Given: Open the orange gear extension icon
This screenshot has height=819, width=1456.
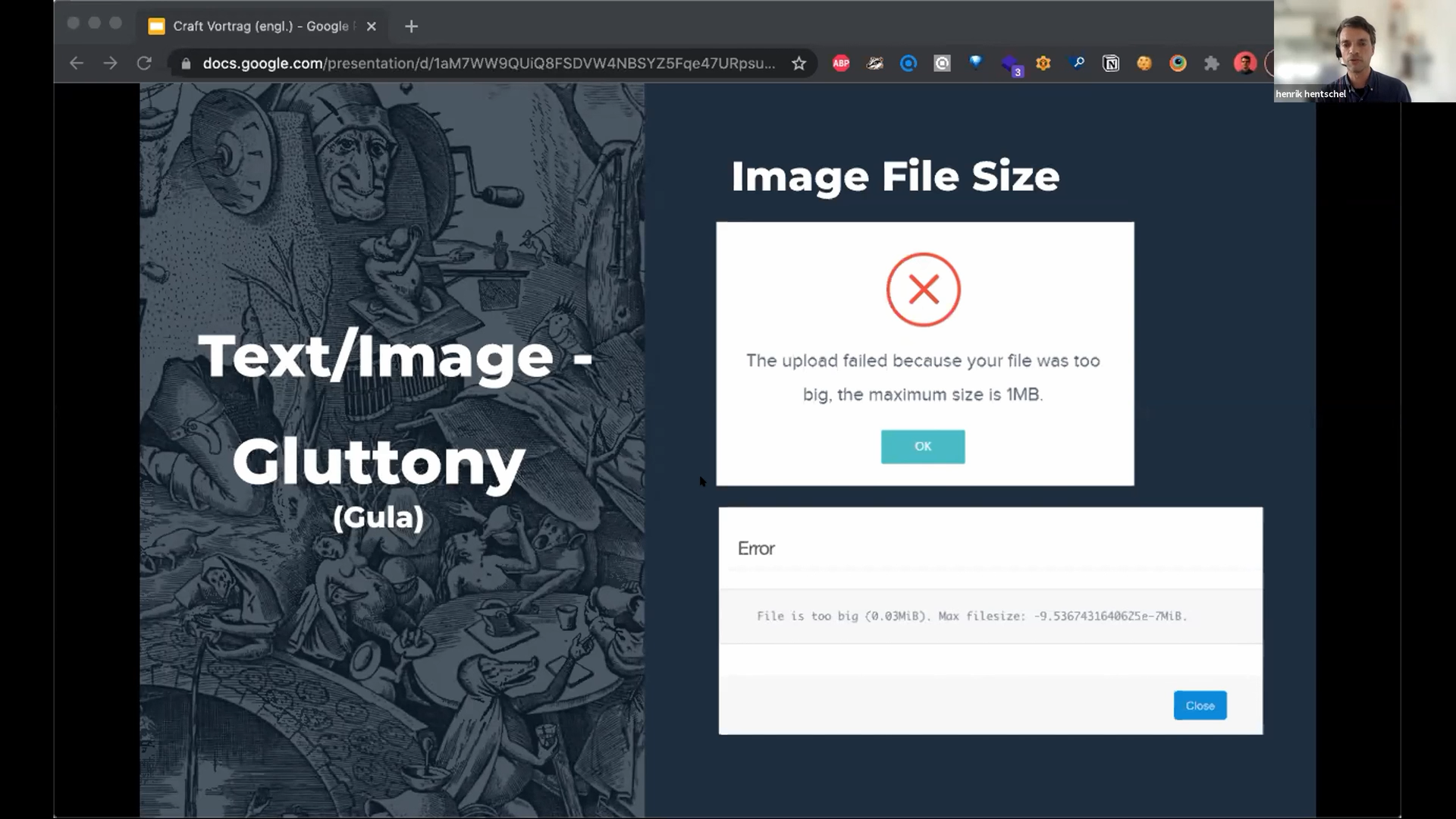Looking at the screenshot, I should click(1043, 64).
